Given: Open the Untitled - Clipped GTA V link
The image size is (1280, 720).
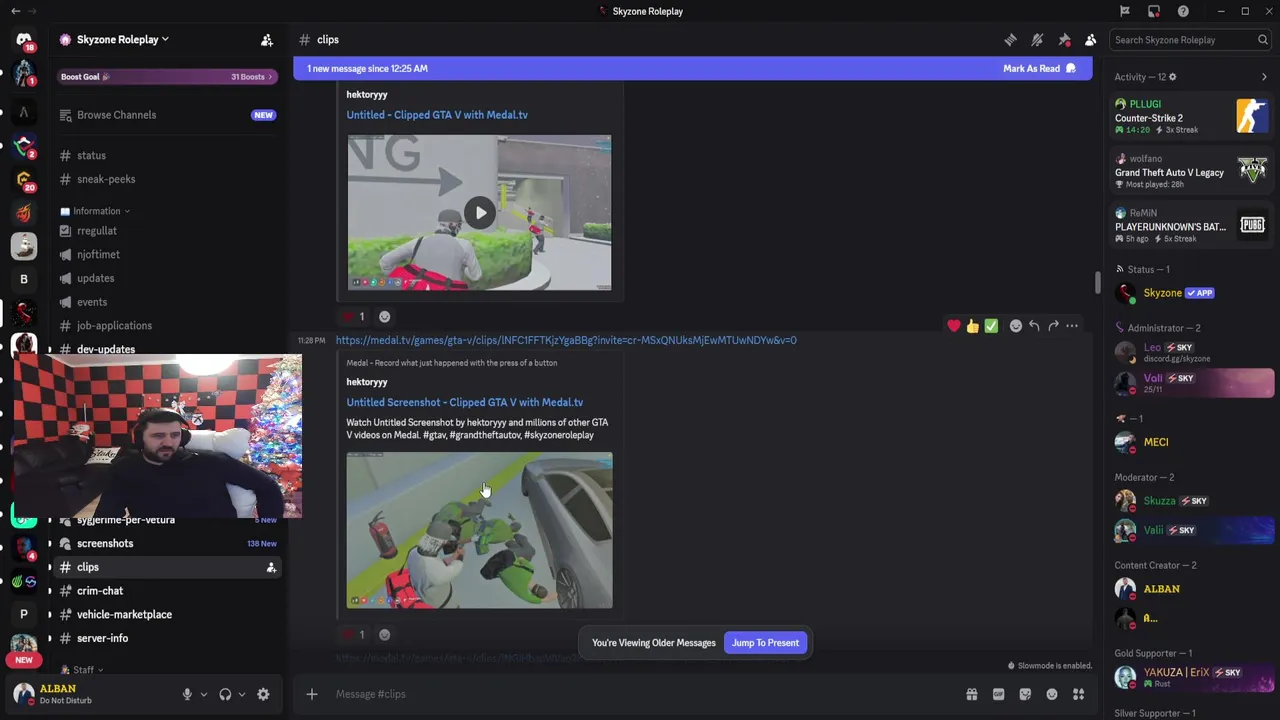Looking at the screenshot, I should point(437,115).
